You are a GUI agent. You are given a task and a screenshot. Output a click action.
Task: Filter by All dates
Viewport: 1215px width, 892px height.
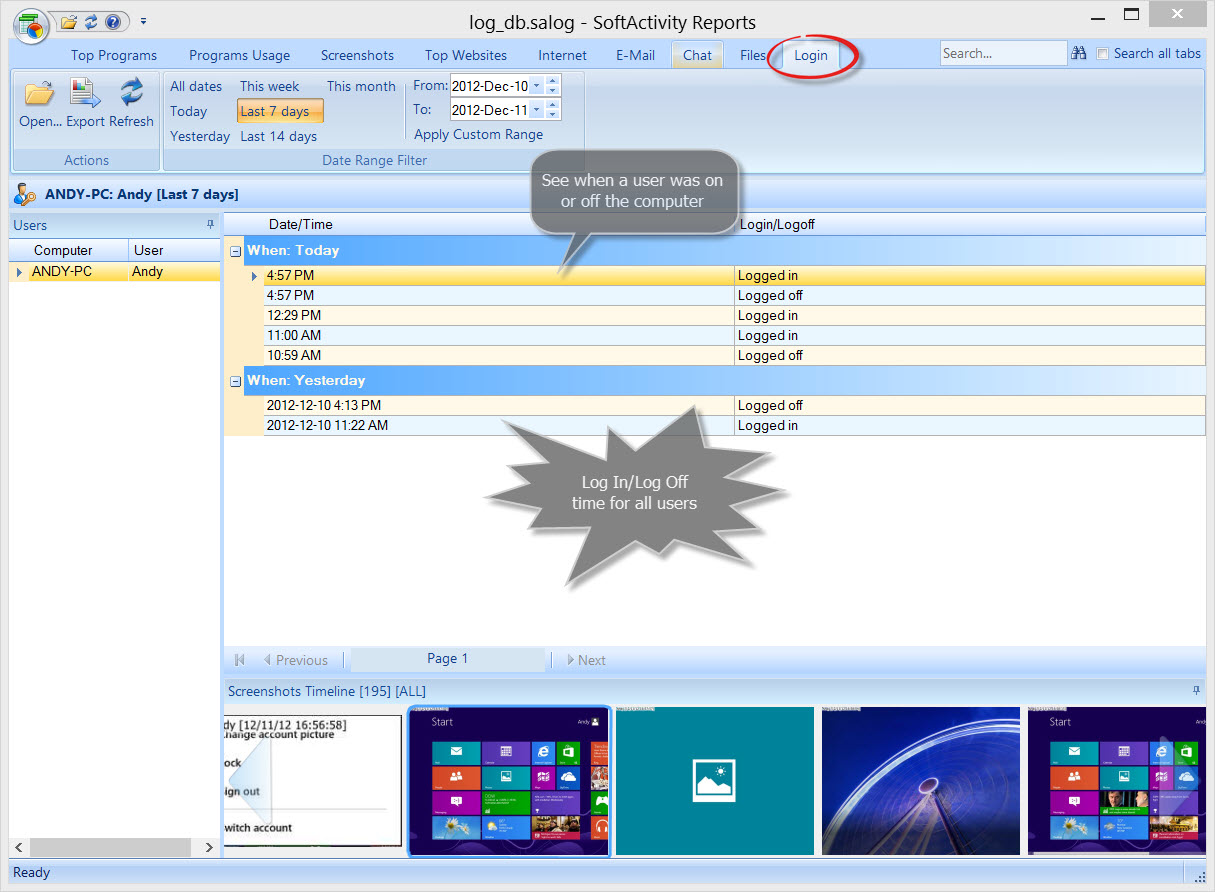point(196,86)
